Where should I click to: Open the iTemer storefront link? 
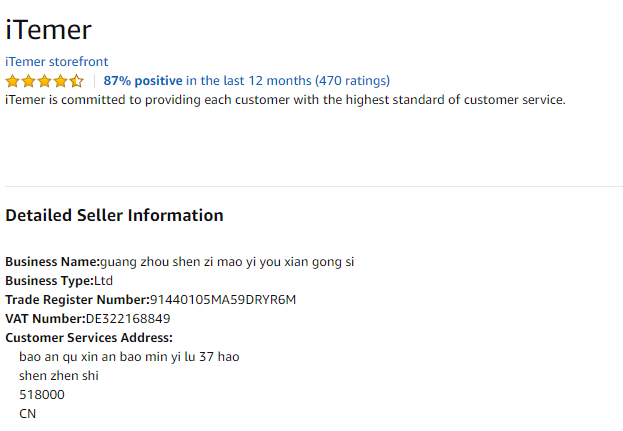(57, 62)
